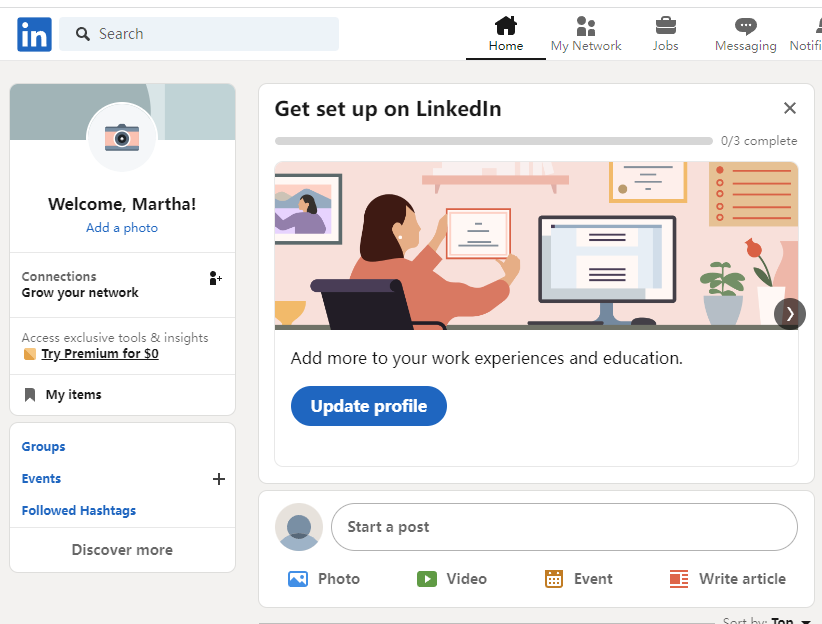The width and height of the screenshot is (822, 624).
Task: Click the setup illustration image
Action: [536, 246]
